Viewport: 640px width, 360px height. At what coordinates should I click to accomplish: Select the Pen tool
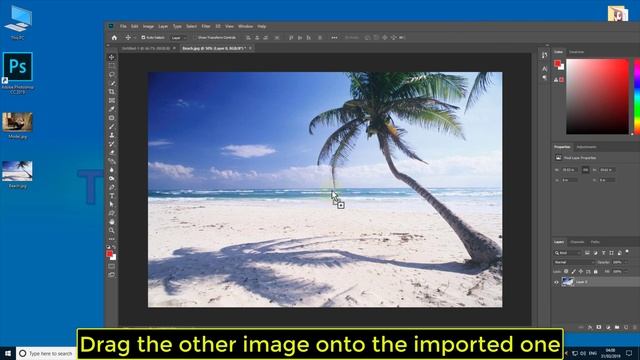[111, 187]
